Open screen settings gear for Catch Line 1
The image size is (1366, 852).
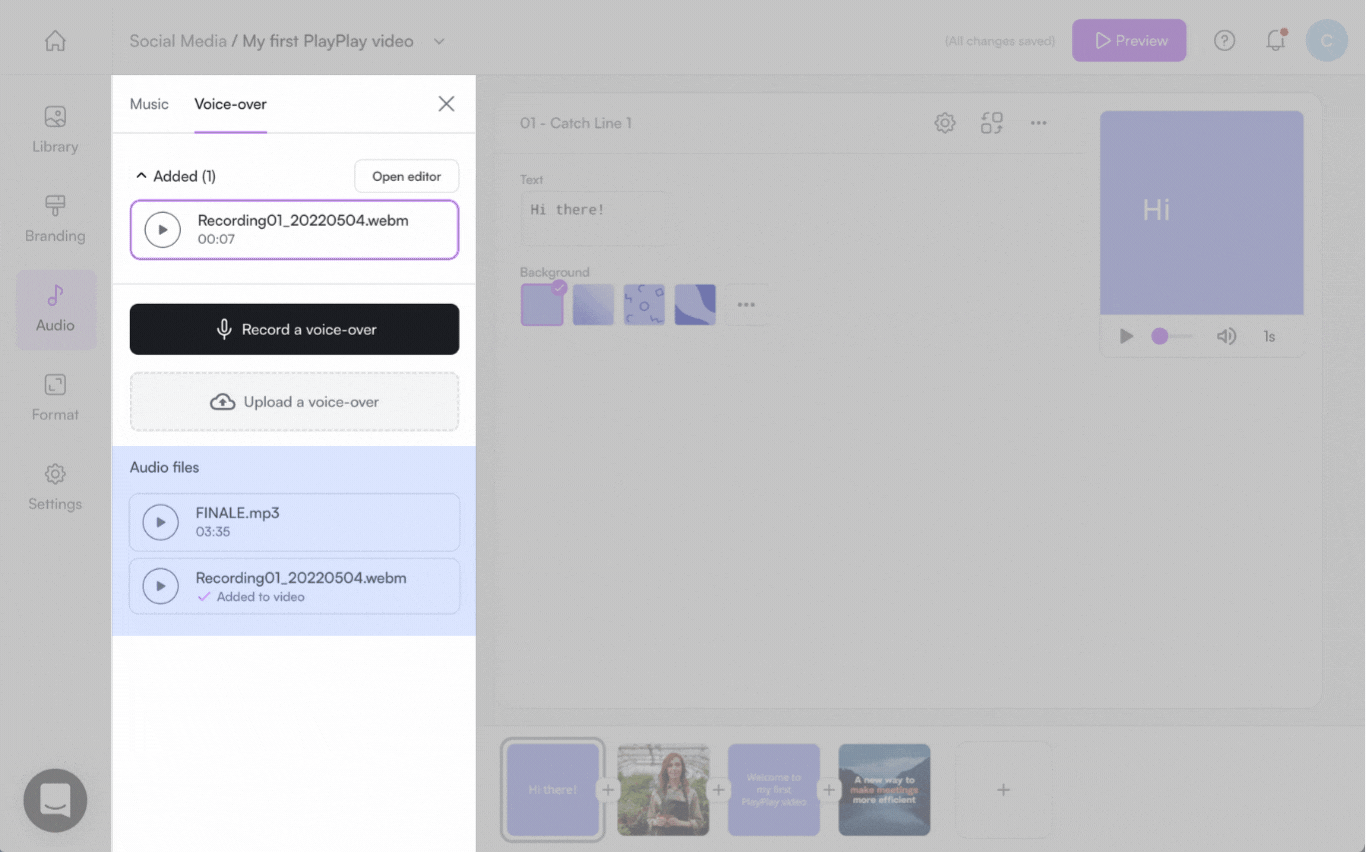coord(944,123)
